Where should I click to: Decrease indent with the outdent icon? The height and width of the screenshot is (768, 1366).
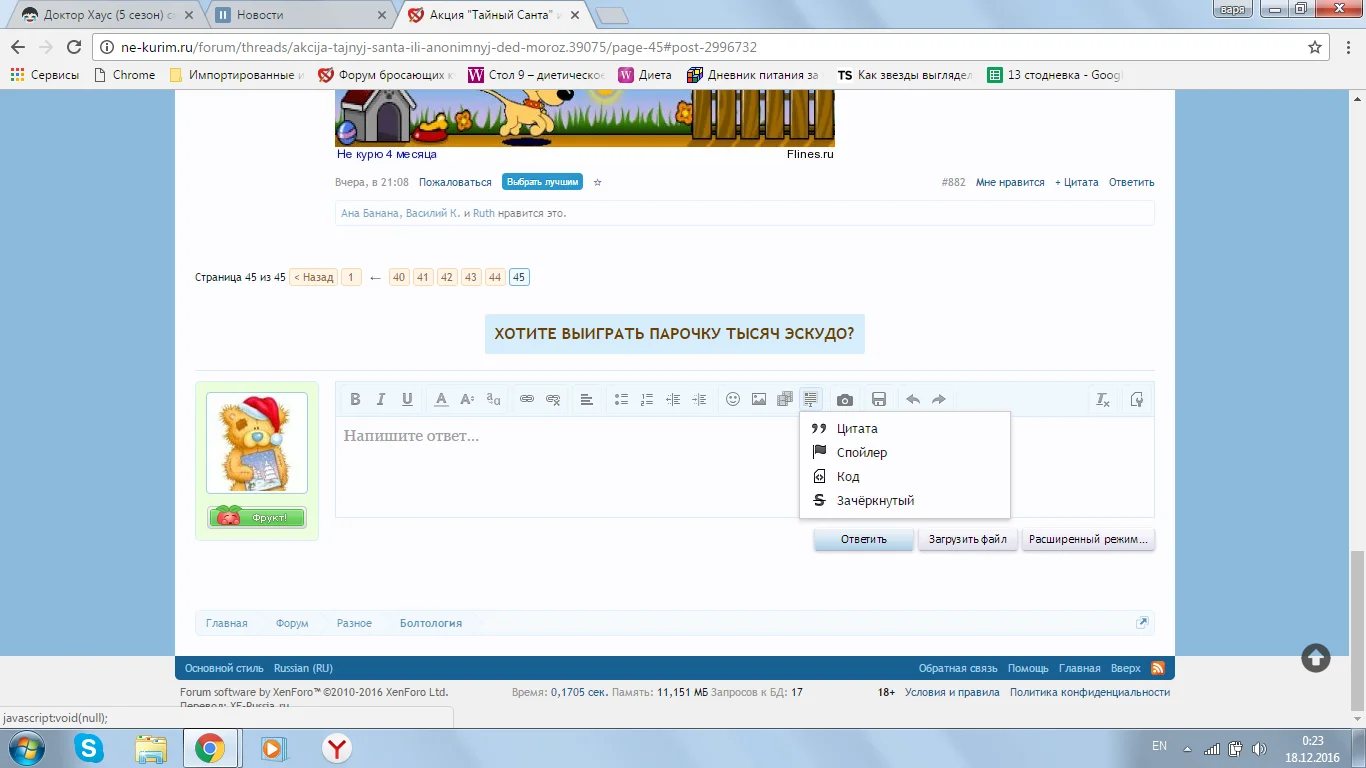[x=673, y=399]
